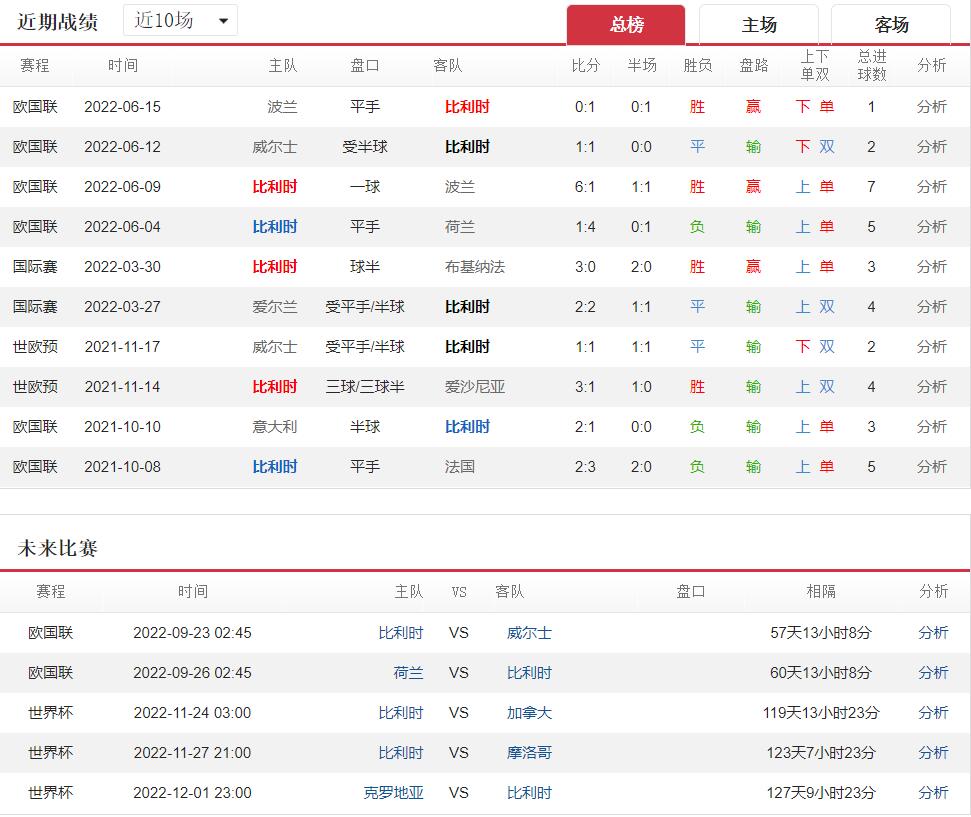
Task: Open 分析 for the 2021-11-17 match
Action: click(931, 346)
